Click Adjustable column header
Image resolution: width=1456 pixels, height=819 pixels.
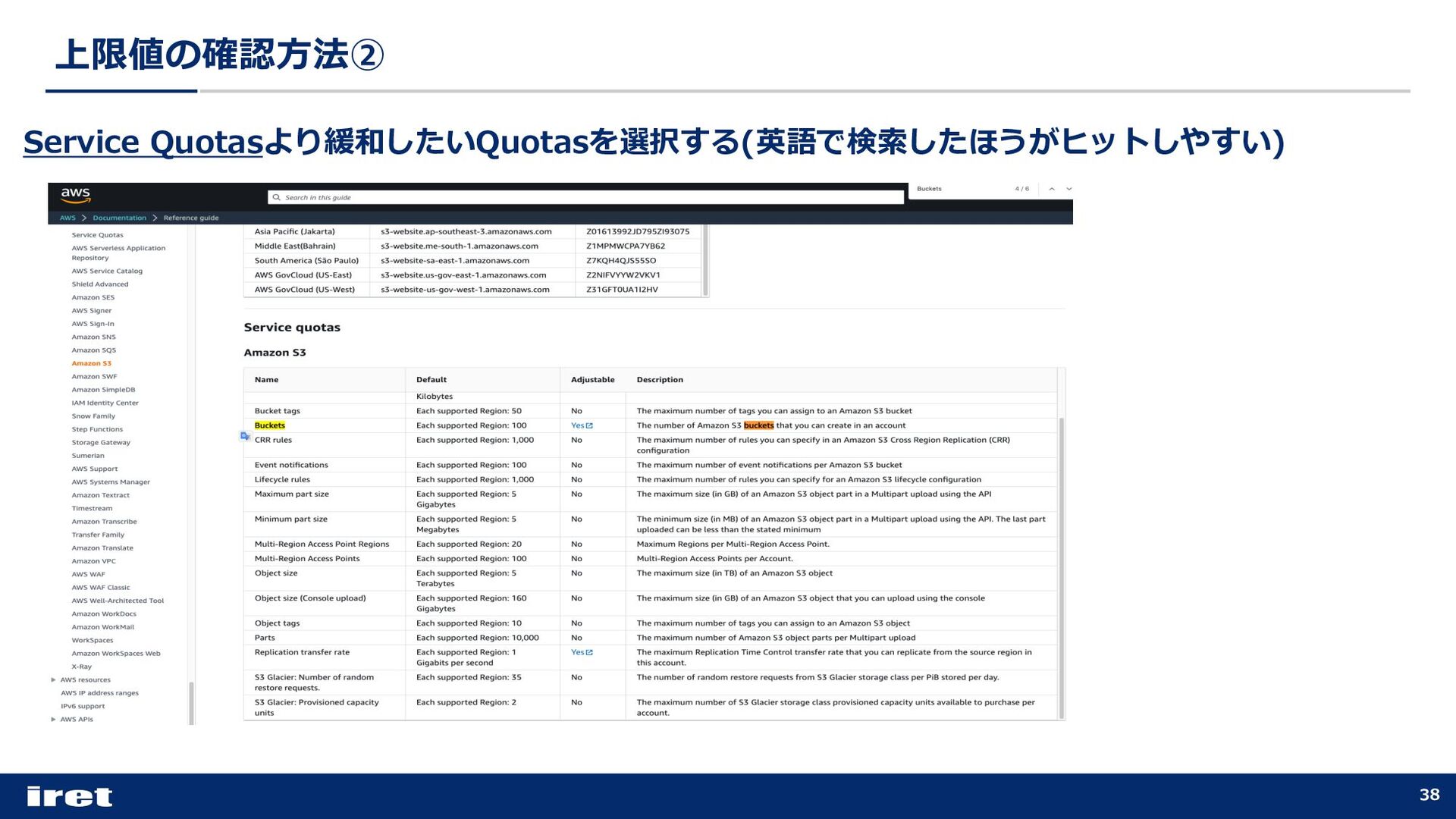click(x=593, y=380)
